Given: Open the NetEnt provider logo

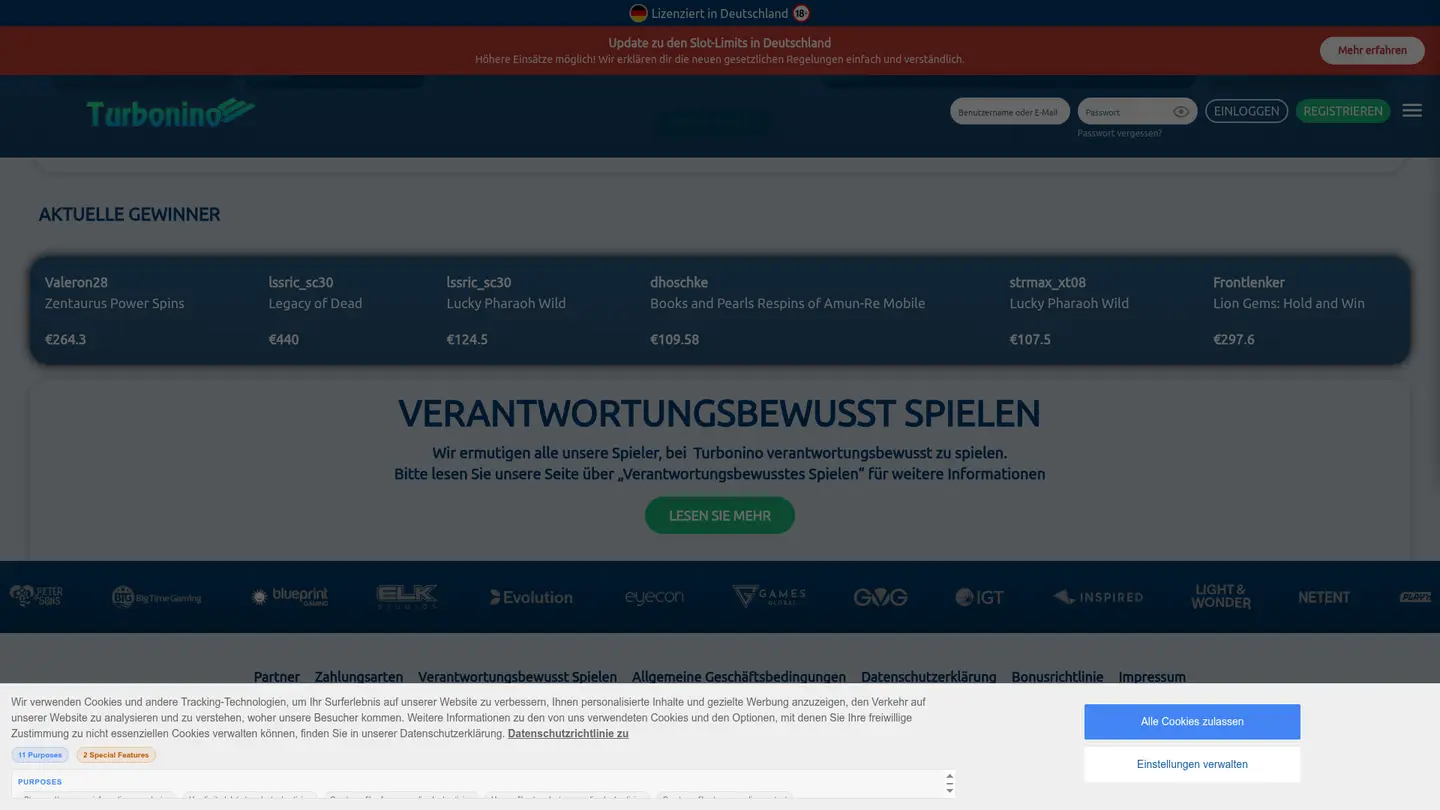Looking at the screenshot, I should click(1324, 597).
